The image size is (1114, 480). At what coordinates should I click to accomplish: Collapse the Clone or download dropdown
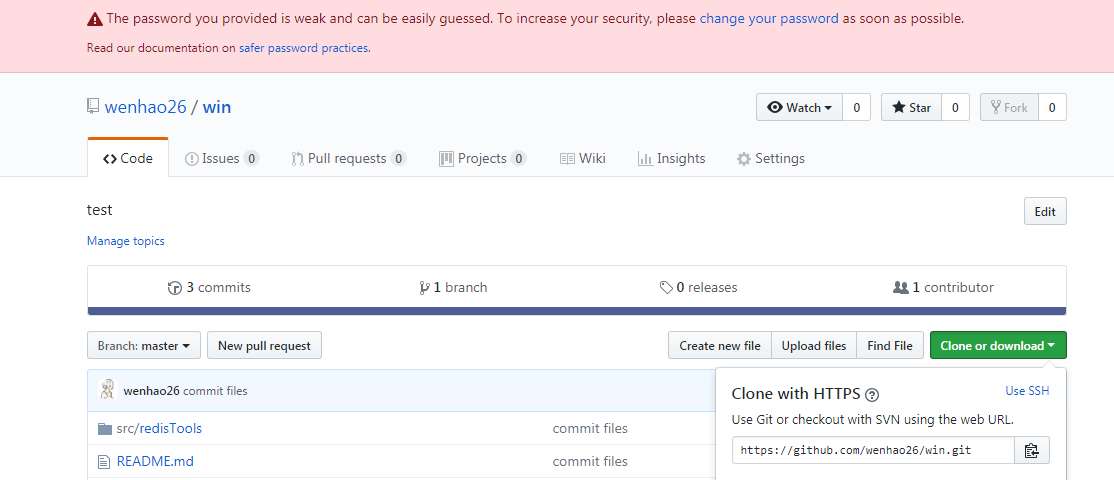click(x=997, y=346)
